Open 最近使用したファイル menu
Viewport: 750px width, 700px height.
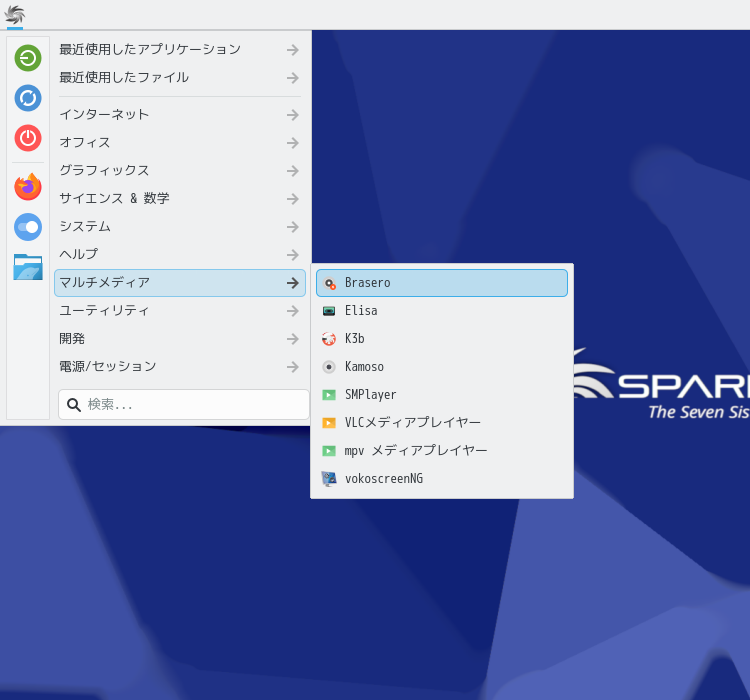(180, 78)
